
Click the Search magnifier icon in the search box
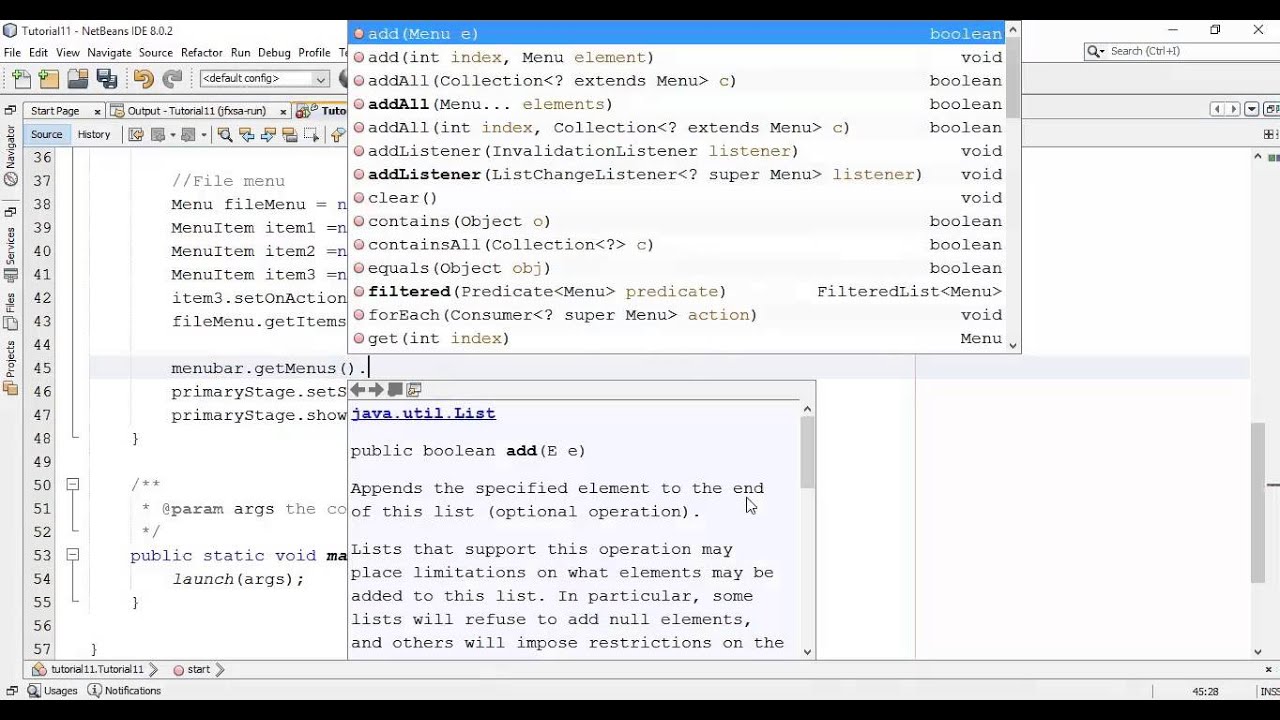click(x=1096, y=51)
